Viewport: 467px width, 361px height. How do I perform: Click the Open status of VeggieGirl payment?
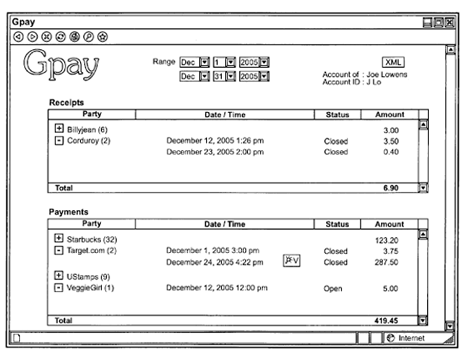pos(333,289)
